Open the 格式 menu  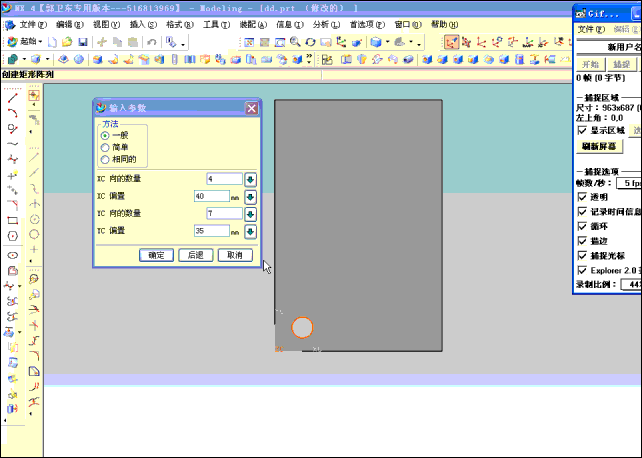(x=179, y=25)
